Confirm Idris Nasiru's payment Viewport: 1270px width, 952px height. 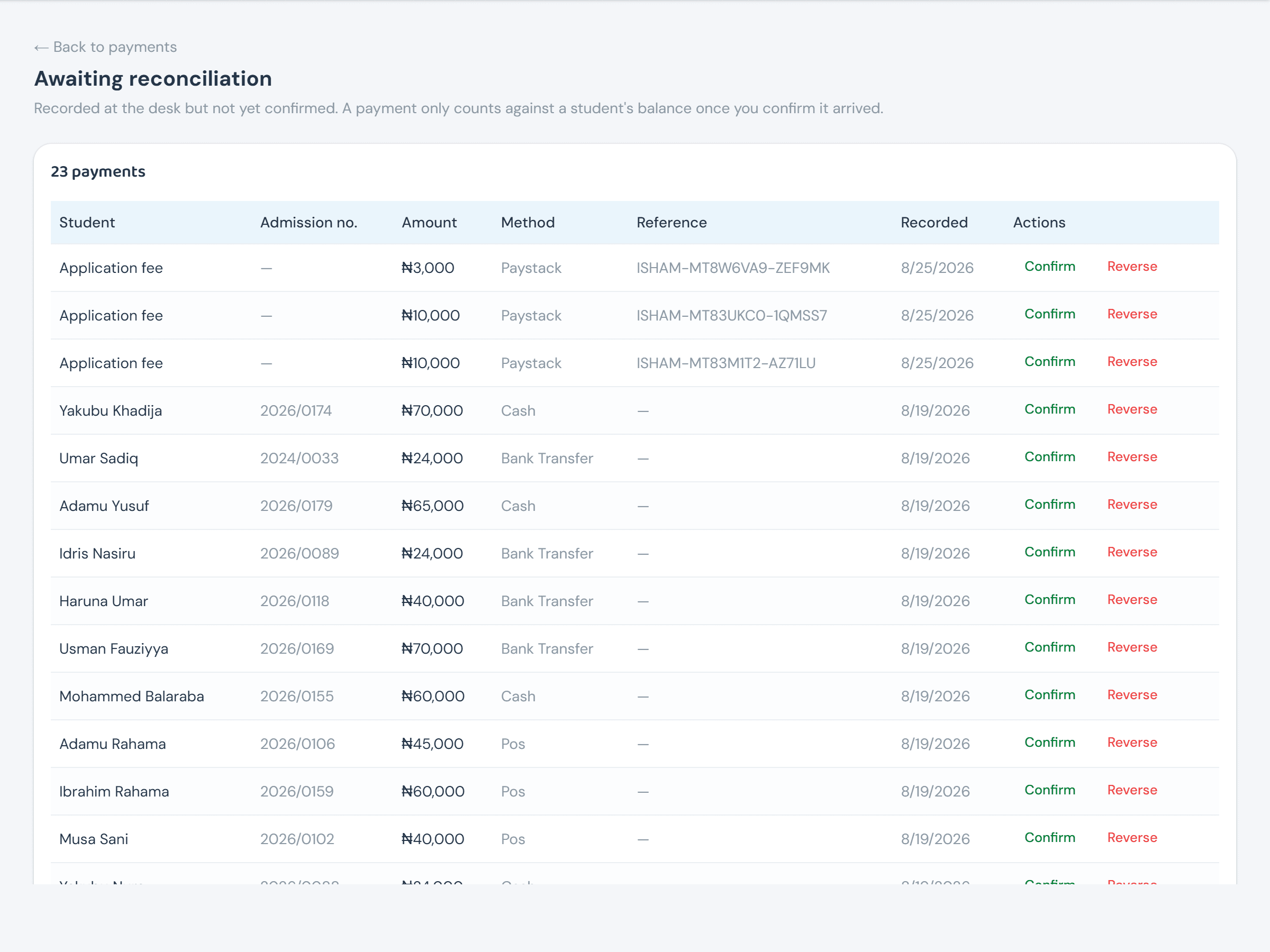pyautogui.click(x=1049, y=552)
